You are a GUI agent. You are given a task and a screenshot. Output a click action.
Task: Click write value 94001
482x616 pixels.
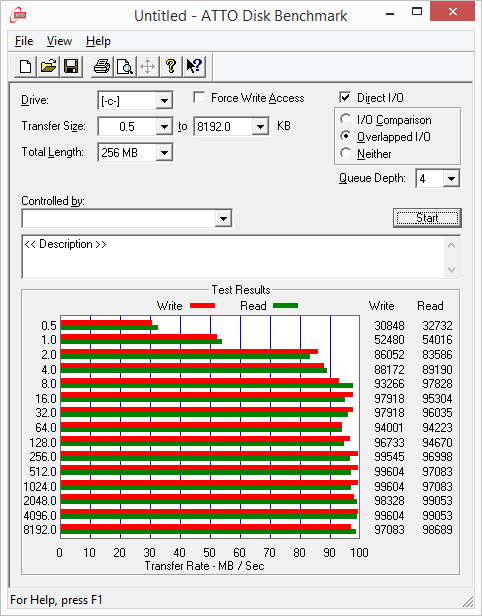(x=389, y=427)
